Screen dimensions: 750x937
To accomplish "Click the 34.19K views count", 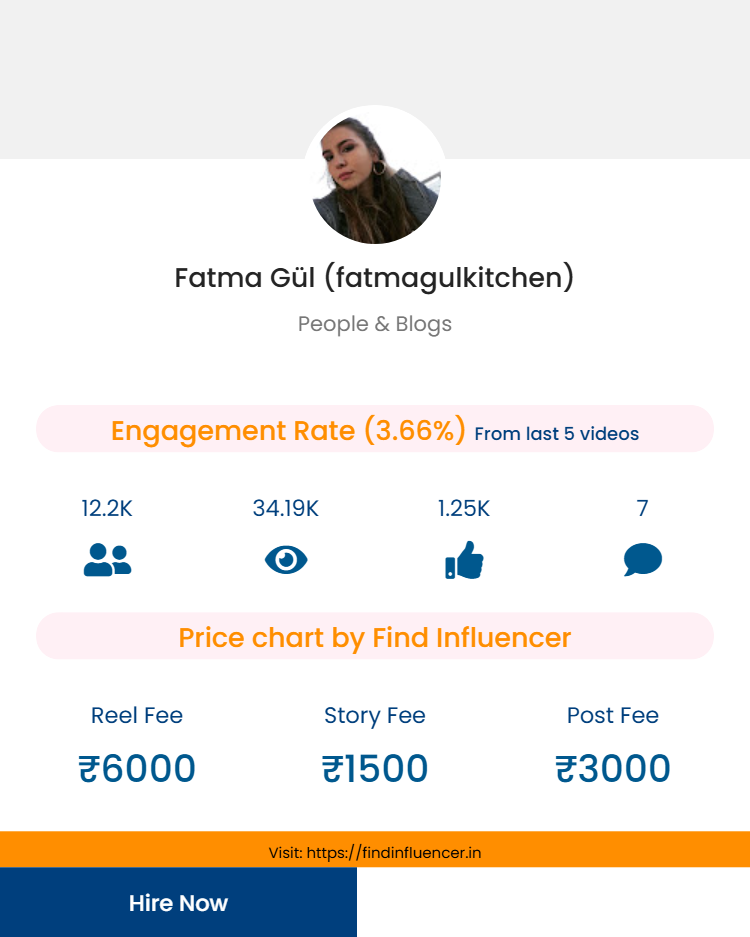I will pos(286,508).
